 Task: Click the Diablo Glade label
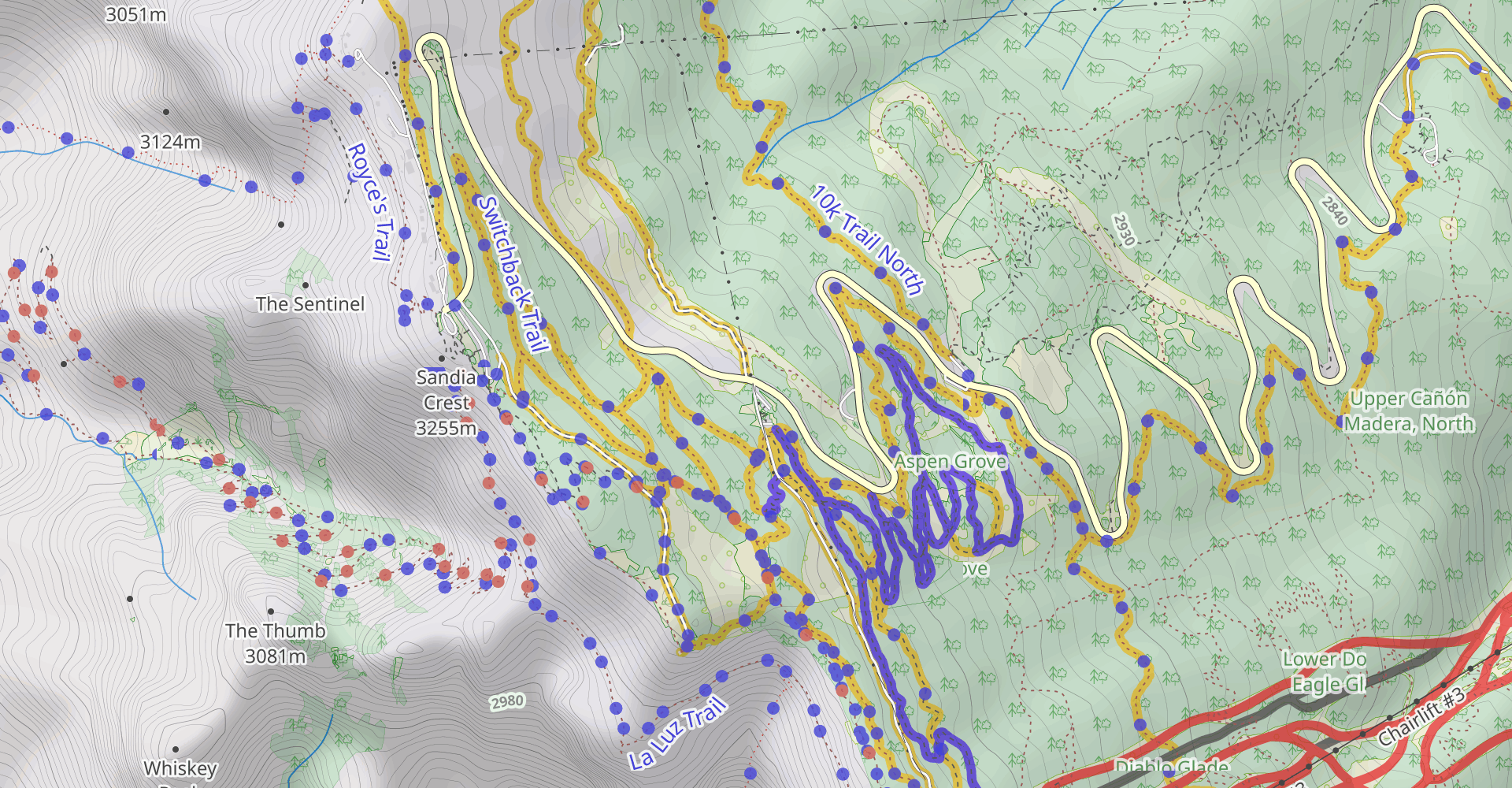point(1172,767)
